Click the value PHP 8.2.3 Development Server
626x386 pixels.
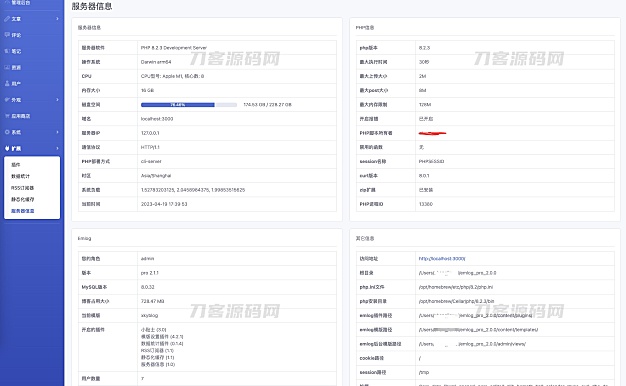click(174, 48)
